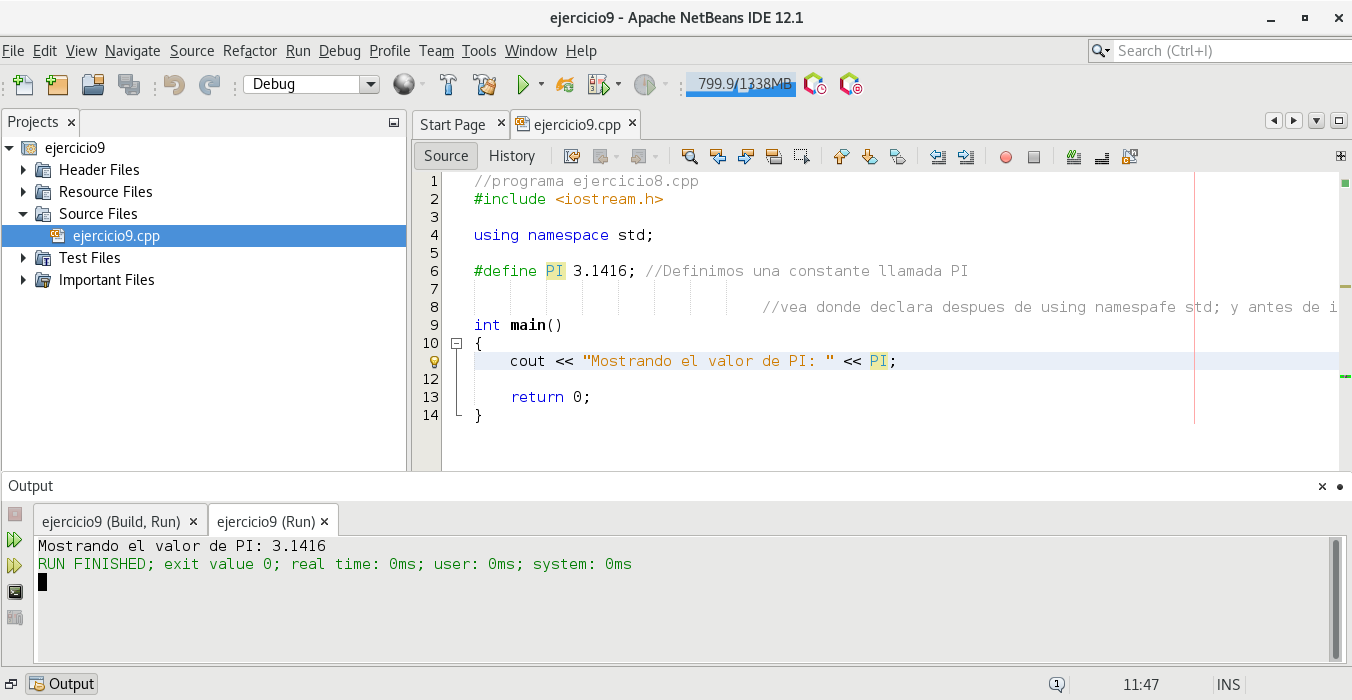This screenshot has height=700, width=1352.
Task: Click the Build Project hammer icon
Action: tap(449, 85)
